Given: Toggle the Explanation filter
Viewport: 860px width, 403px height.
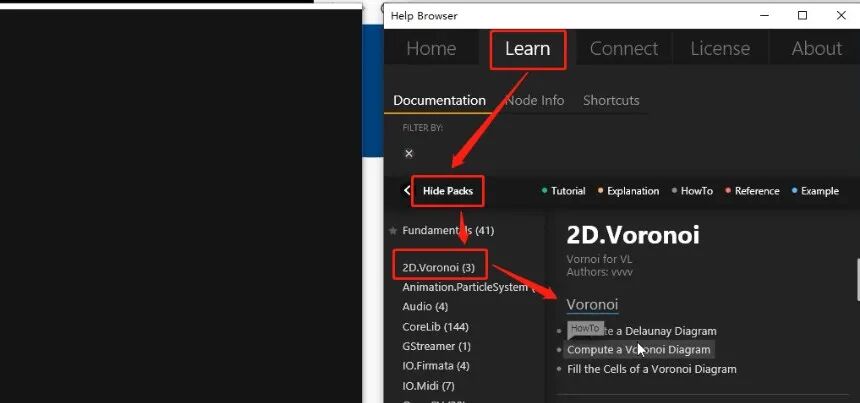Looking at the screenshot, I should pyautogui.click(x=629, y=191).
